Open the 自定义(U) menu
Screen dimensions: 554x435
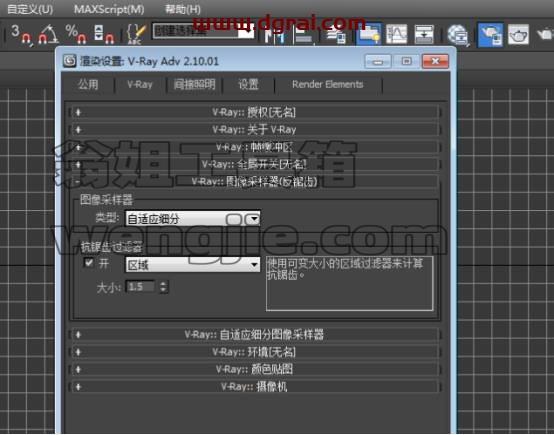pyautogui.click(x=30, y=9)
